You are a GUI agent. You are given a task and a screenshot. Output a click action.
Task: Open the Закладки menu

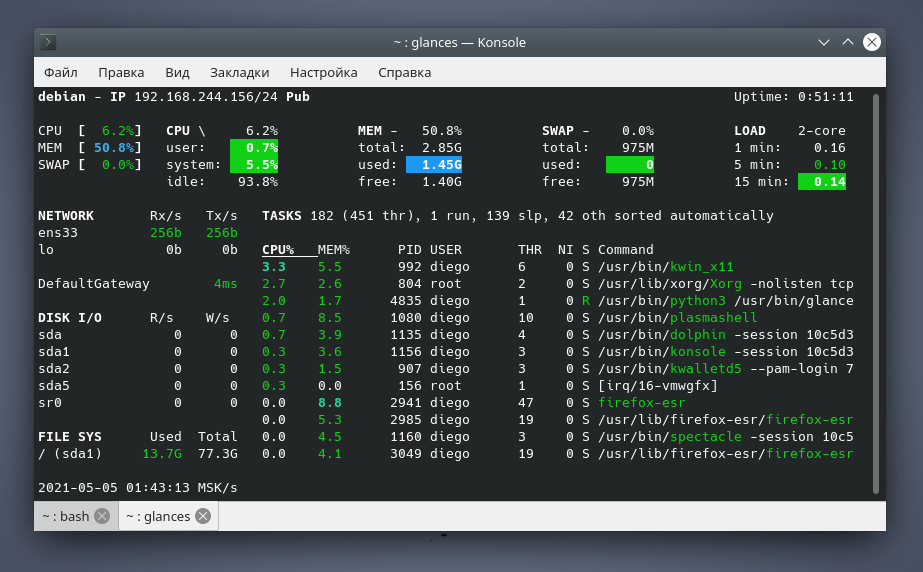point(239,73)
